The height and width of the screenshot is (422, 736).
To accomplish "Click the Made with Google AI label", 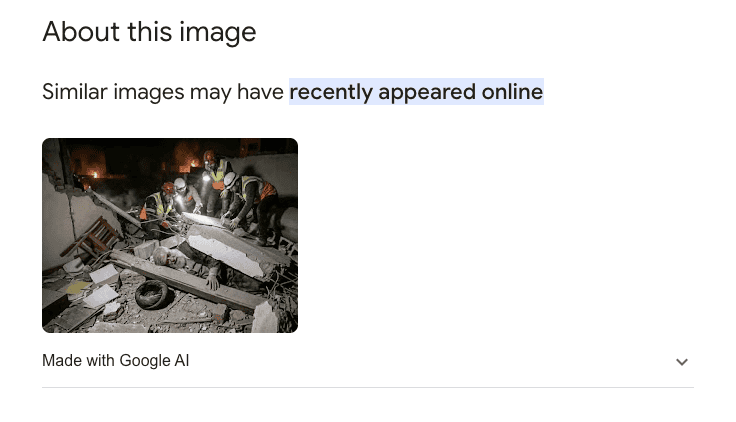I will (115, 361).
